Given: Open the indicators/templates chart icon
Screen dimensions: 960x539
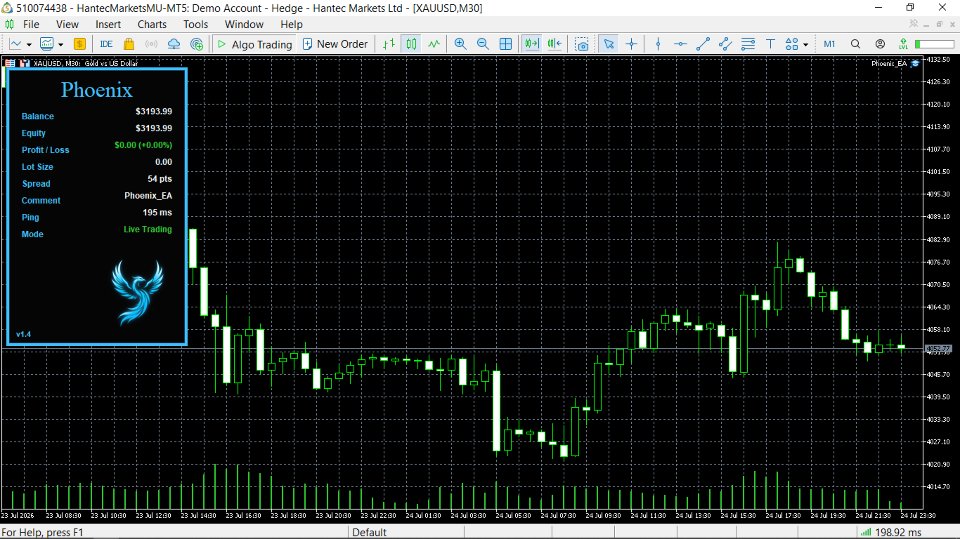Looking at the screenshot, I should click(x=47, y=44).
